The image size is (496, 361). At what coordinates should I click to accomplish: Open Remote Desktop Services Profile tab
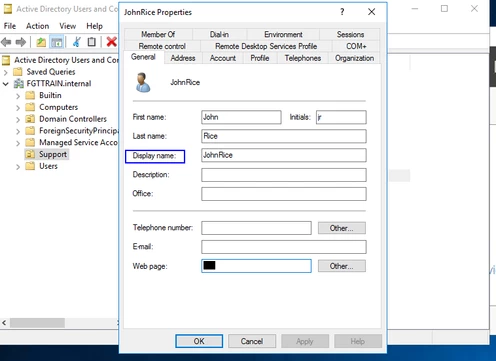(x=266, y=46)
